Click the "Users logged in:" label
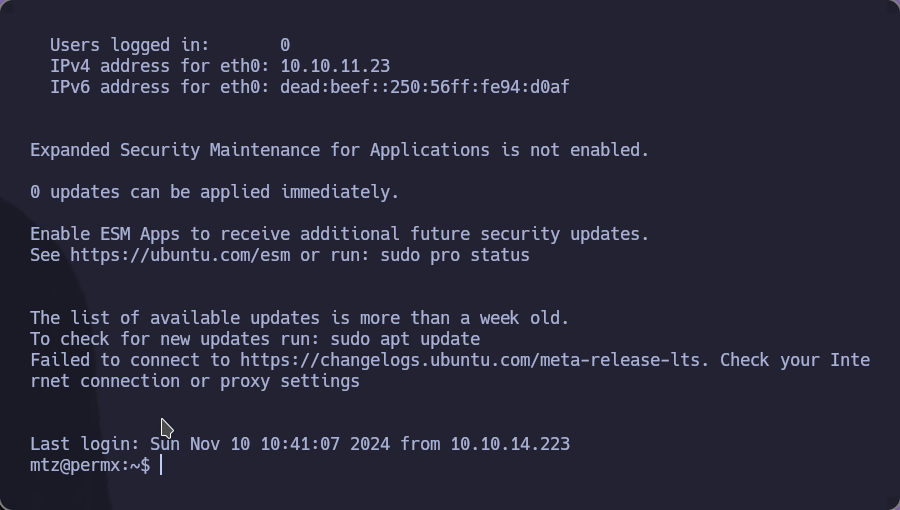900x510 pixels. tap(130, 45)
